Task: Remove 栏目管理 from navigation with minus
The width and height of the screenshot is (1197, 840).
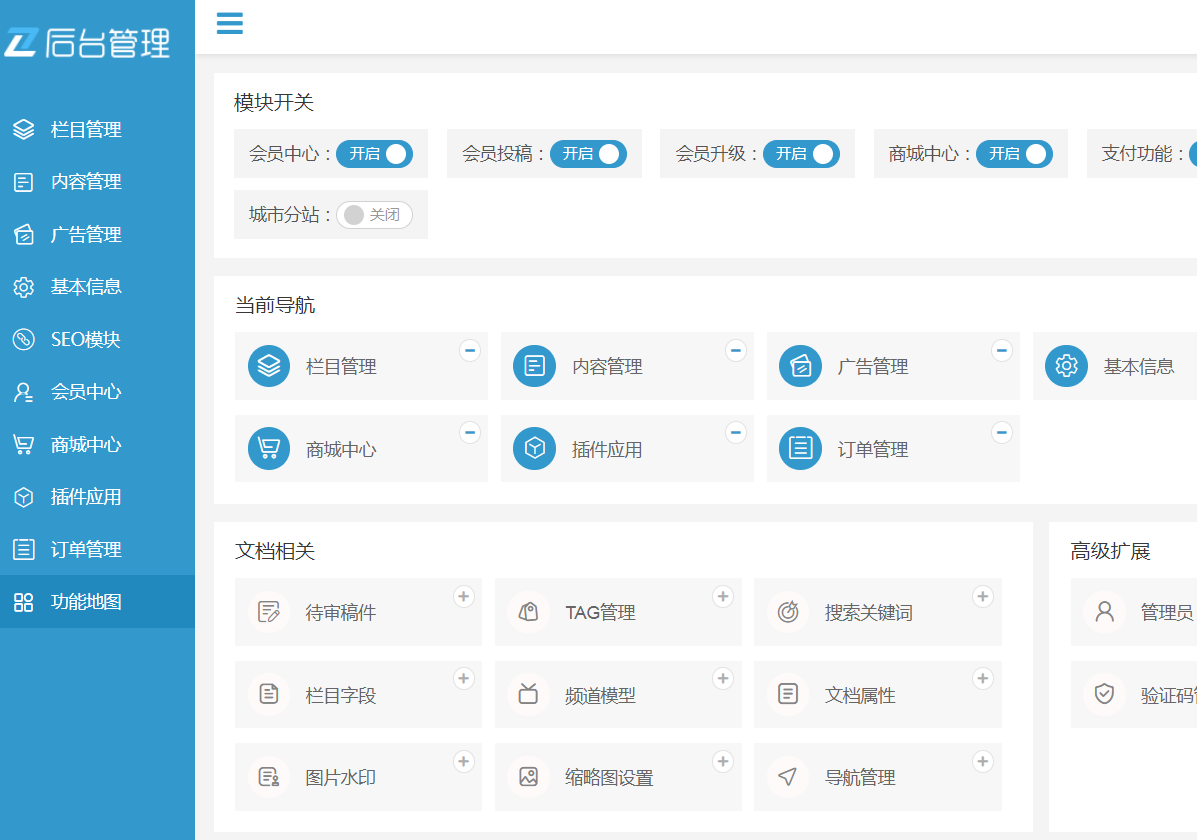Action: point(469,351)
